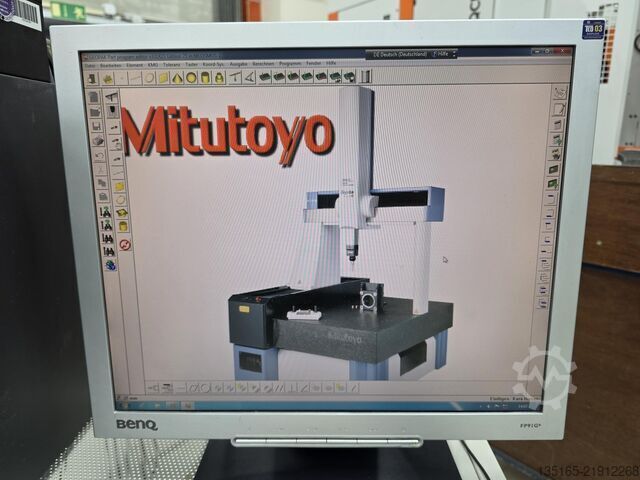This screenshot has height=480, width=640.
Task: Select the Angle measurement tool
Action: 249,77
